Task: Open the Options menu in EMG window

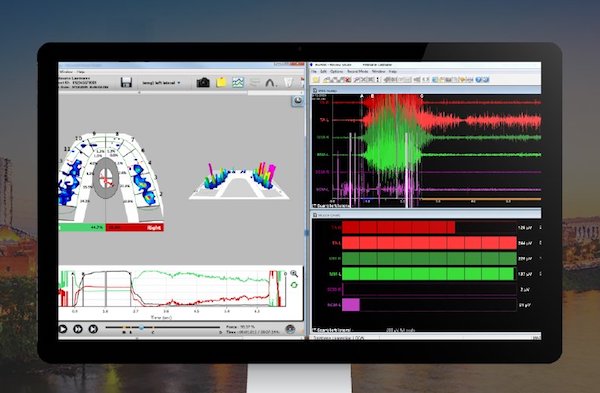Action: coord(336,72)
